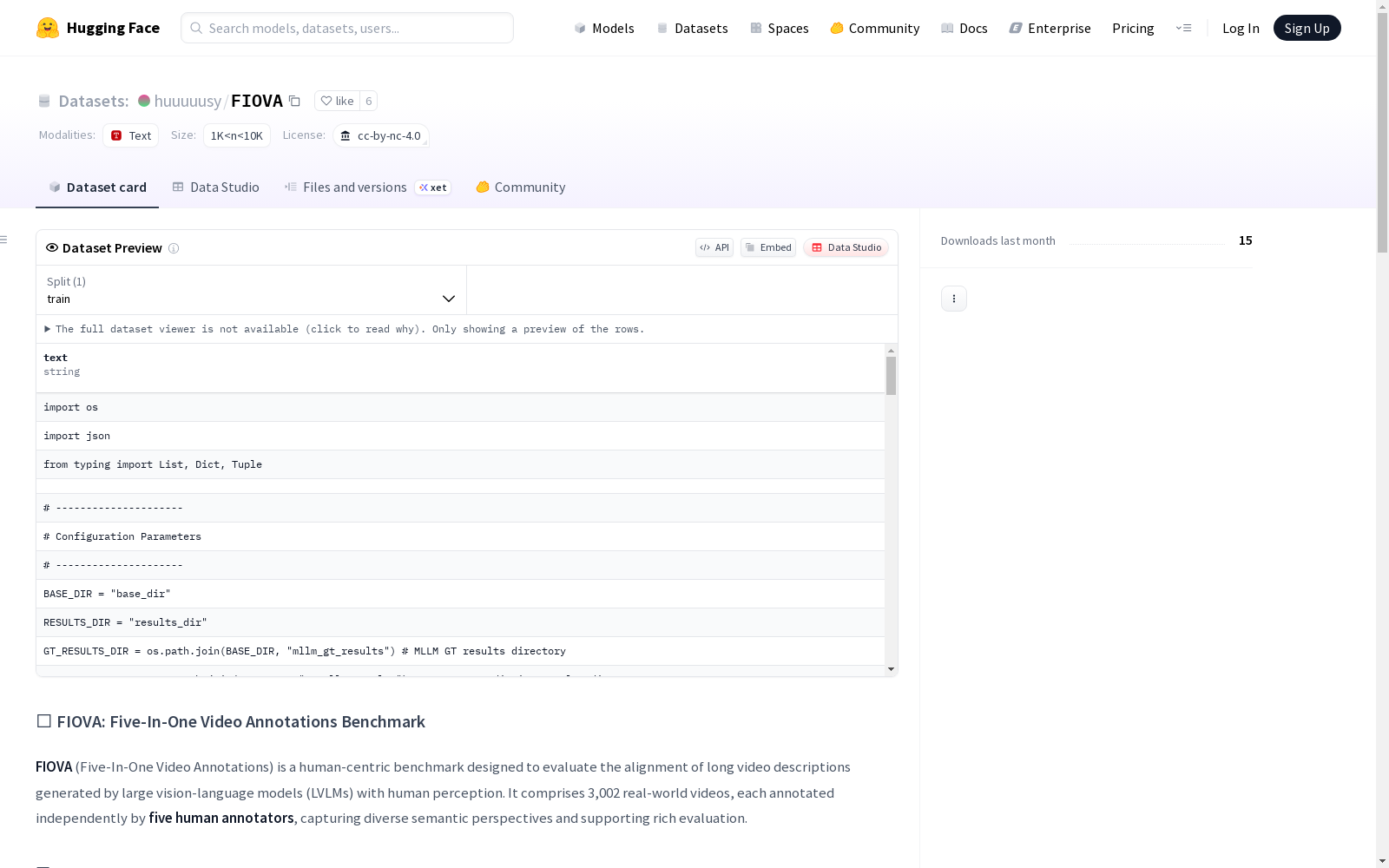
Task: Focus the search models, datasets, users field
Action: [347, 28]
